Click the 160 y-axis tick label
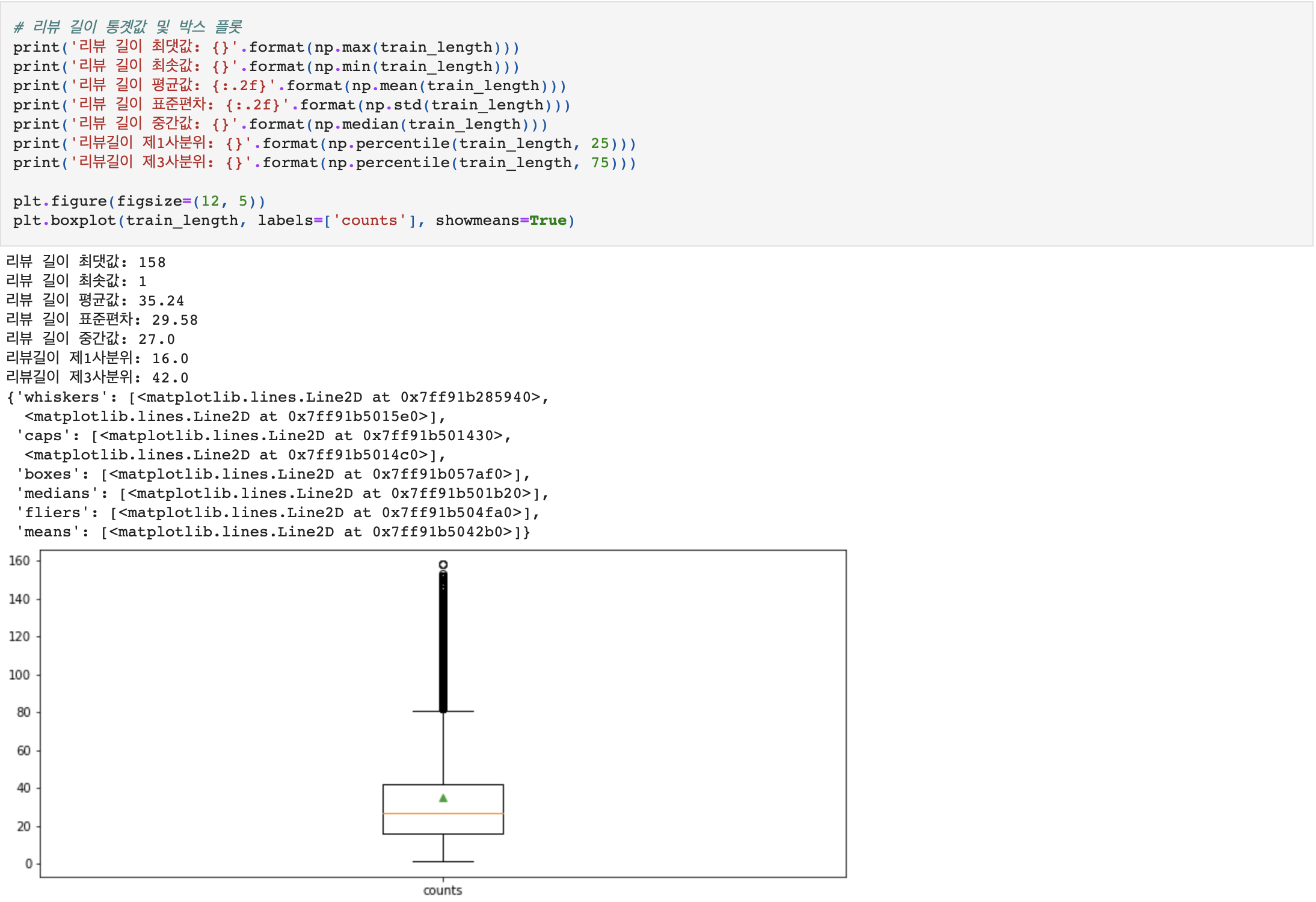Viewport: 1316px width, 902px height. pyautogui.click(x=19, y=561)
